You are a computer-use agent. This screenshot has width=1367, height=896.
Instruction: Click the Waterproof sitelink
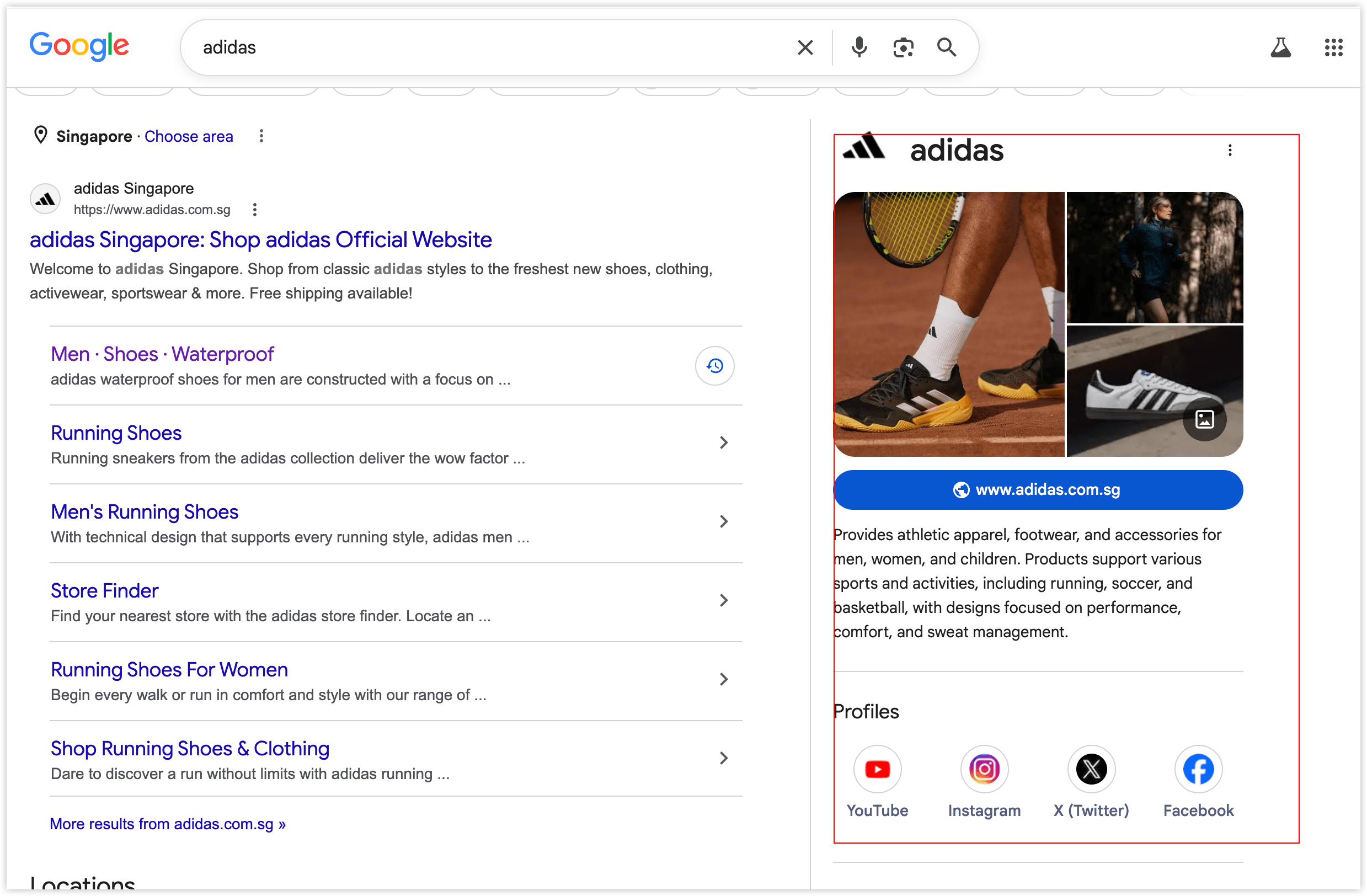222,354
